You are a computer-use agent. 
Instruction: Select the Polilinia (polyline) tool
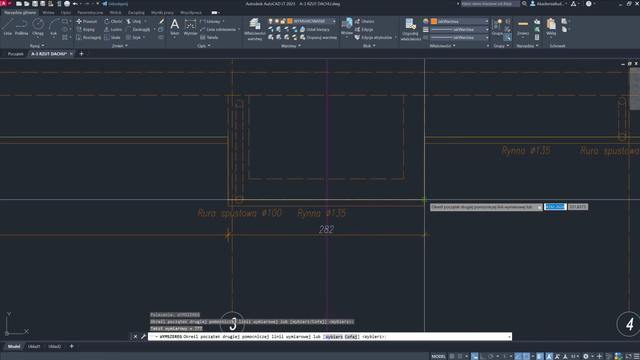21,27
